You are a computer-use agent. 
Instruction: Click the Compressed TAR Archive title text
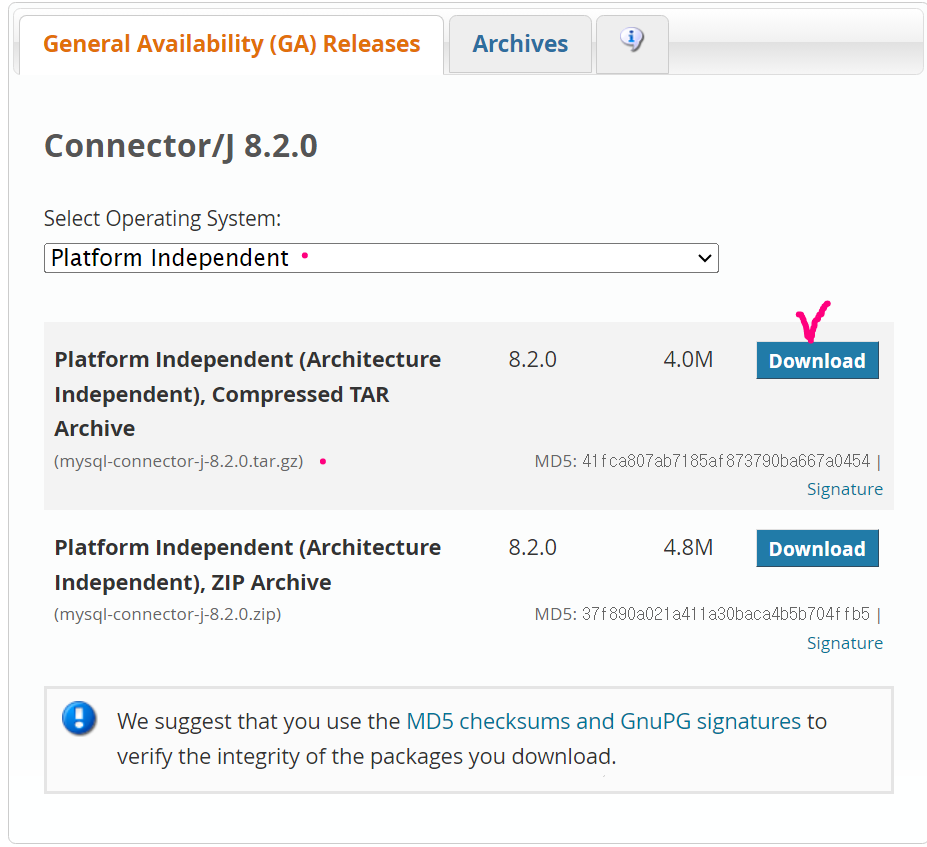[248, 394]
